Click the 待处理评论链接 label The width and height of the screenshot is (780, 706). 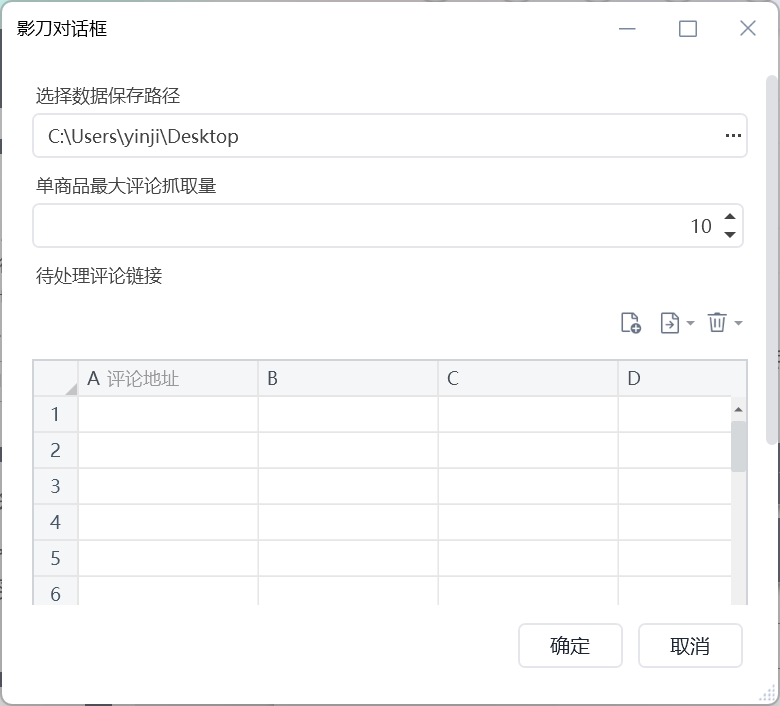pyautogui.click(x=98, y=276)
